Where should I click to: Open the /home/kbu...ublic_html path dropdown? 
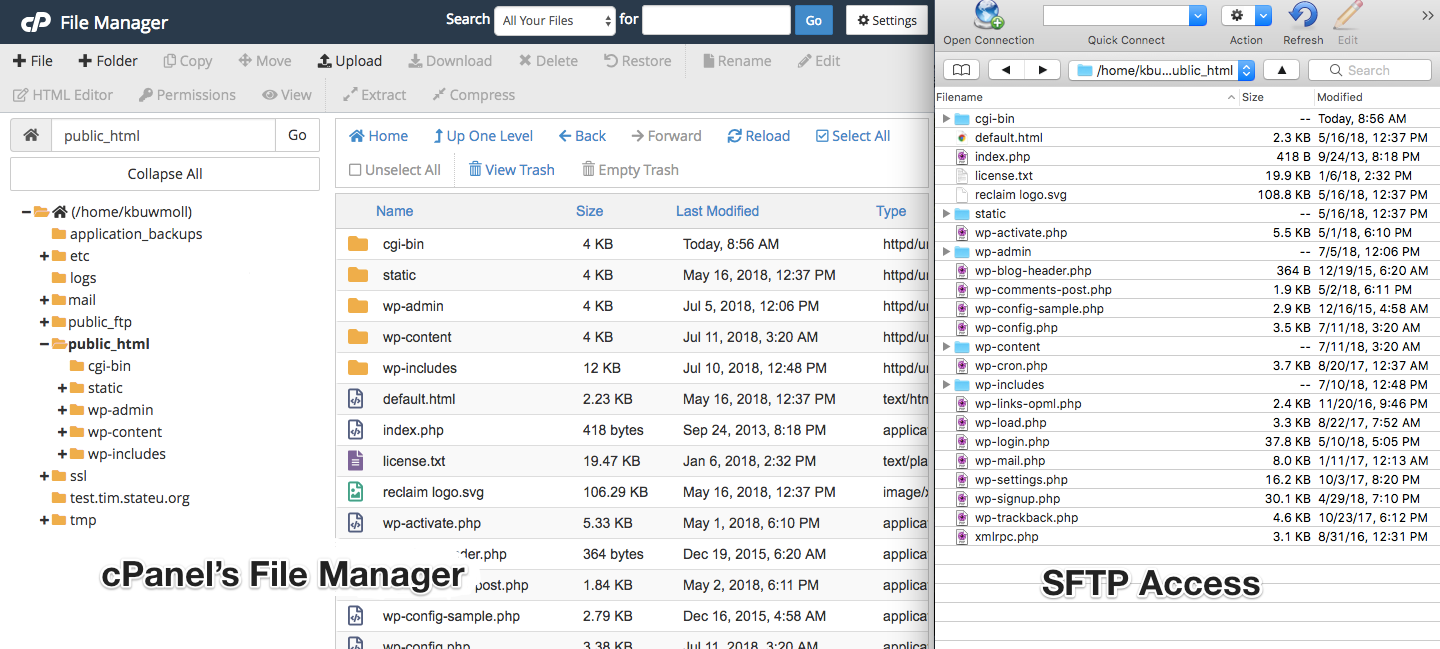click(x=1162, y=70)
